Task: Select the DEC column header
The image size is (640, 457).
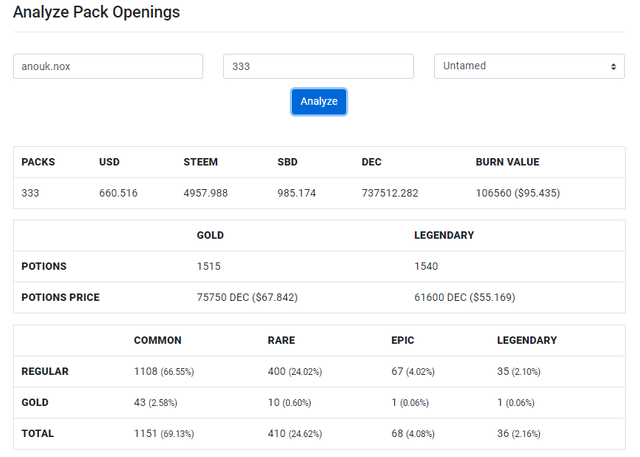Action: coord(371,162)
